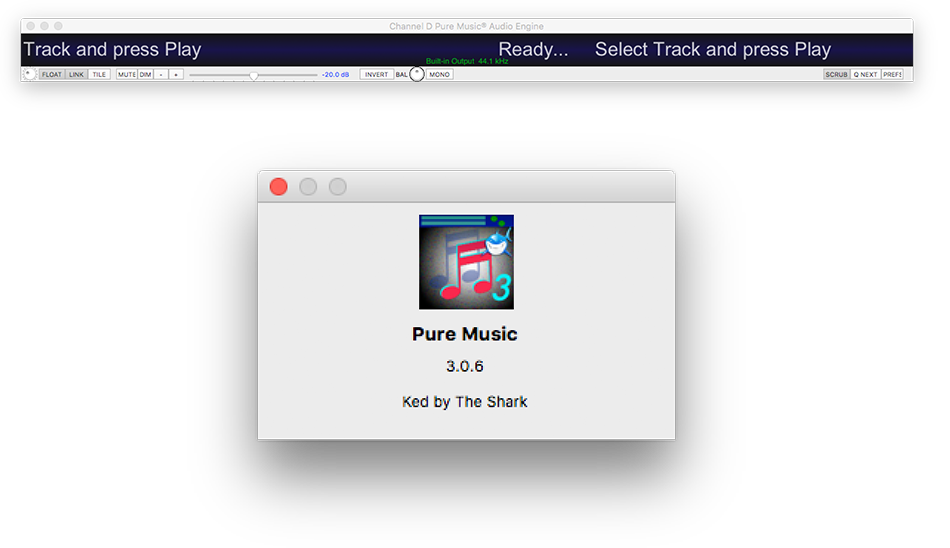
Task: Switch output to MONO
Action: [440, 75]
